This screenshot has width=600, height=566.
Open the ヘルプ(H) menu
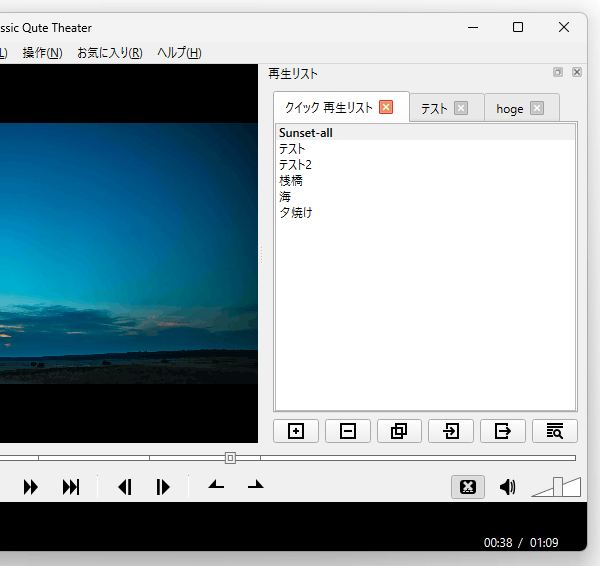point(179,53)
